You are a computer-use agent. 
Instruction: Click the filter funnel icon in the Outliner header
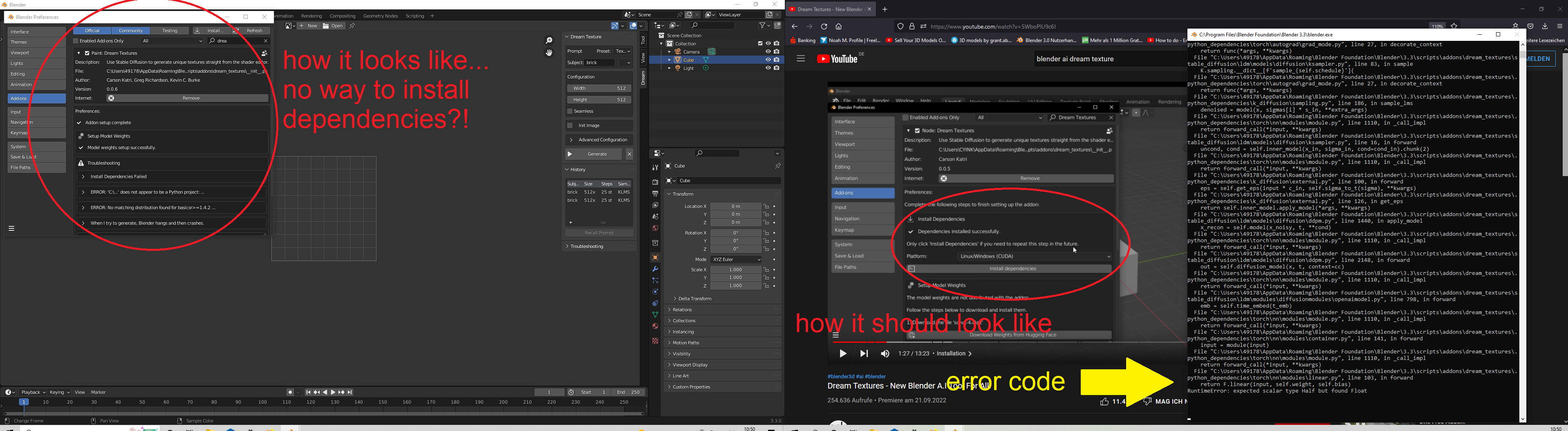click(x=763, y=26)
